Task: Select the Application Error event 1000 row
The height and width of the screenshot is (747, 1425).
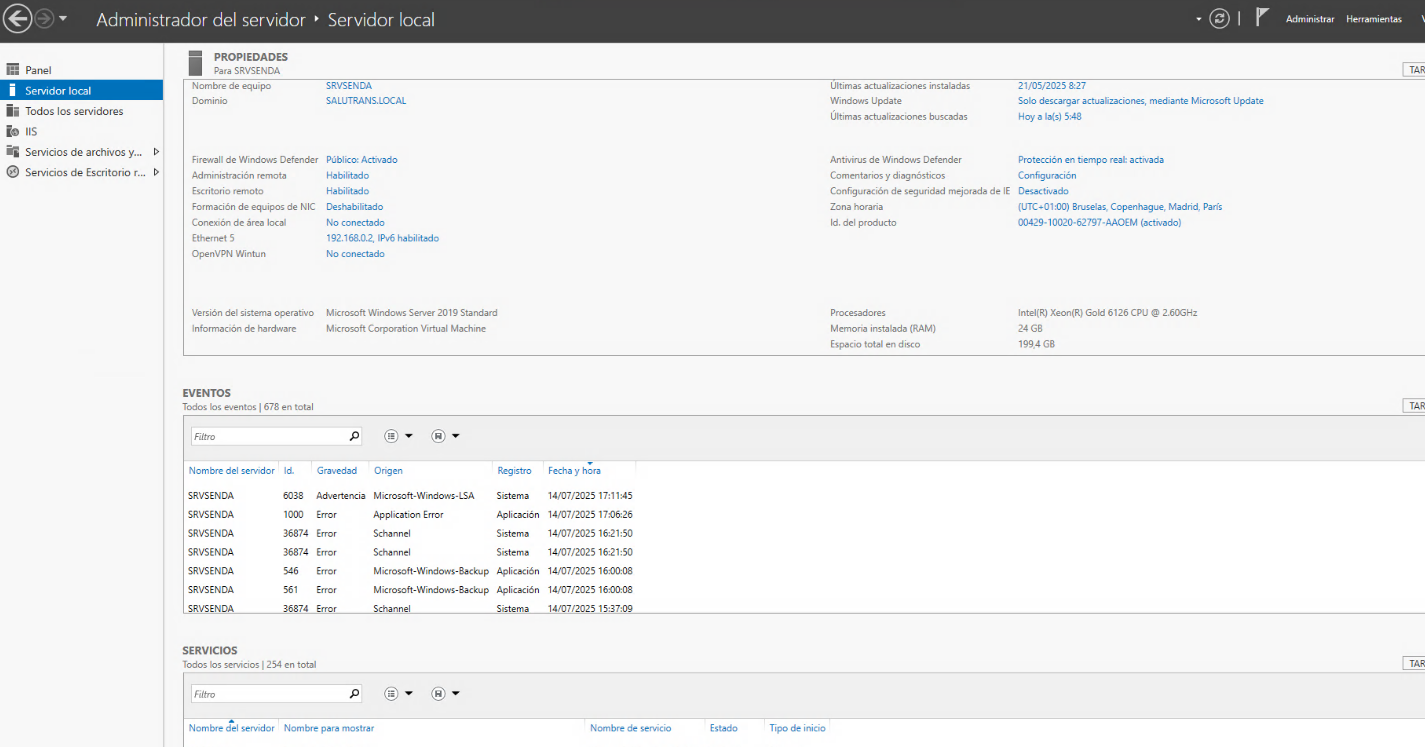Action: [x=410, y=515]
